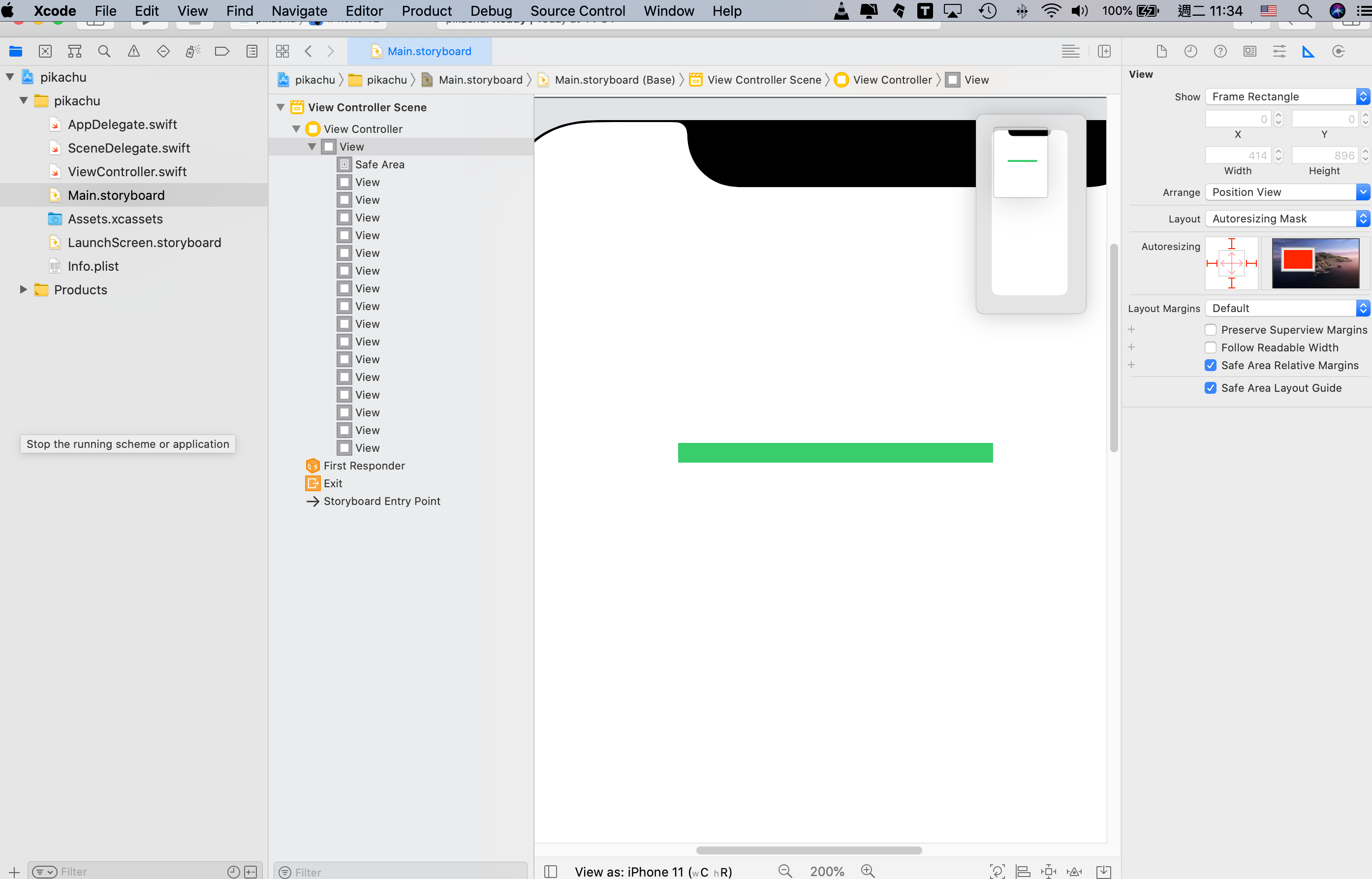Image resolution: width=1372 pixels, height=879 pixels.
Task: Open ViewController.swift in project navigator
Action: (126, 172)
